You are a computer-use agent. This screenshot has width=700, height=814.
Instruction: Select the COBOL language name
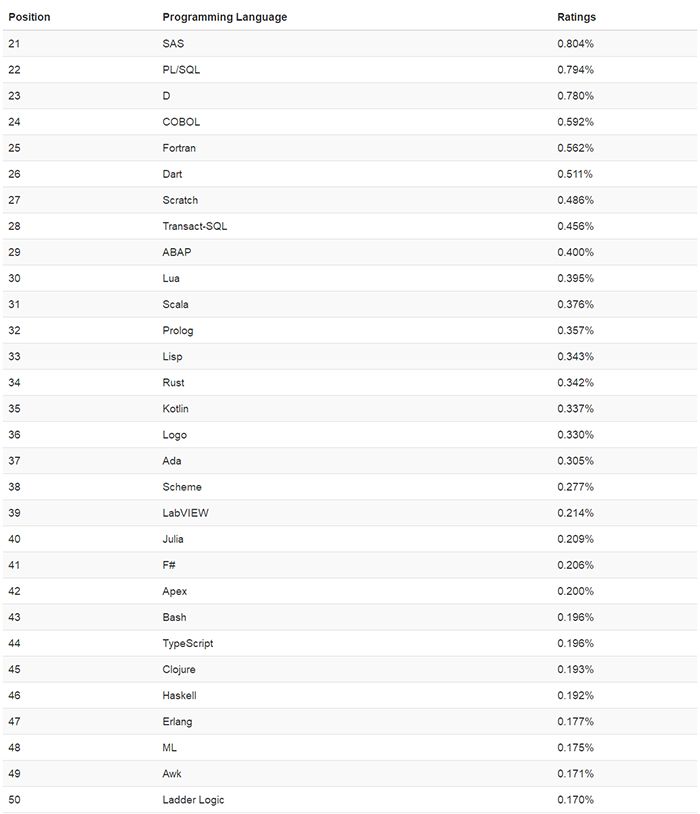pos(181,122)
